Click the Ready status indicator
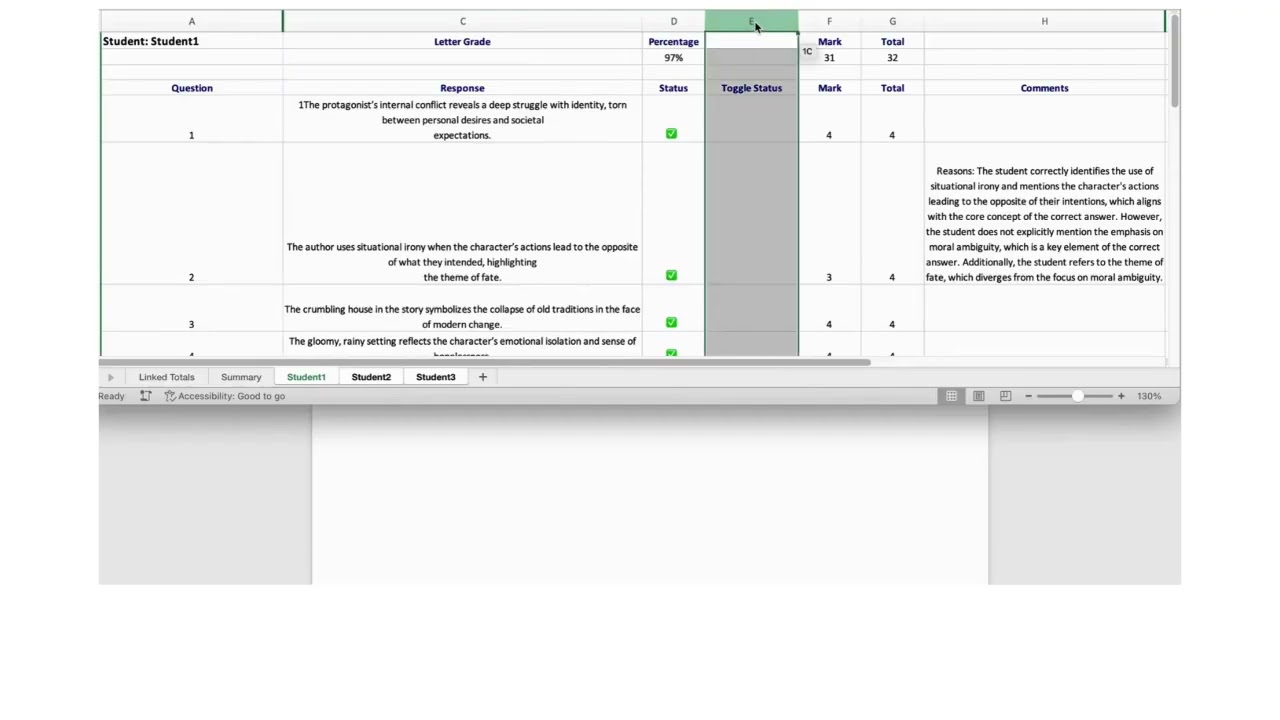 [x=111, y=396]
